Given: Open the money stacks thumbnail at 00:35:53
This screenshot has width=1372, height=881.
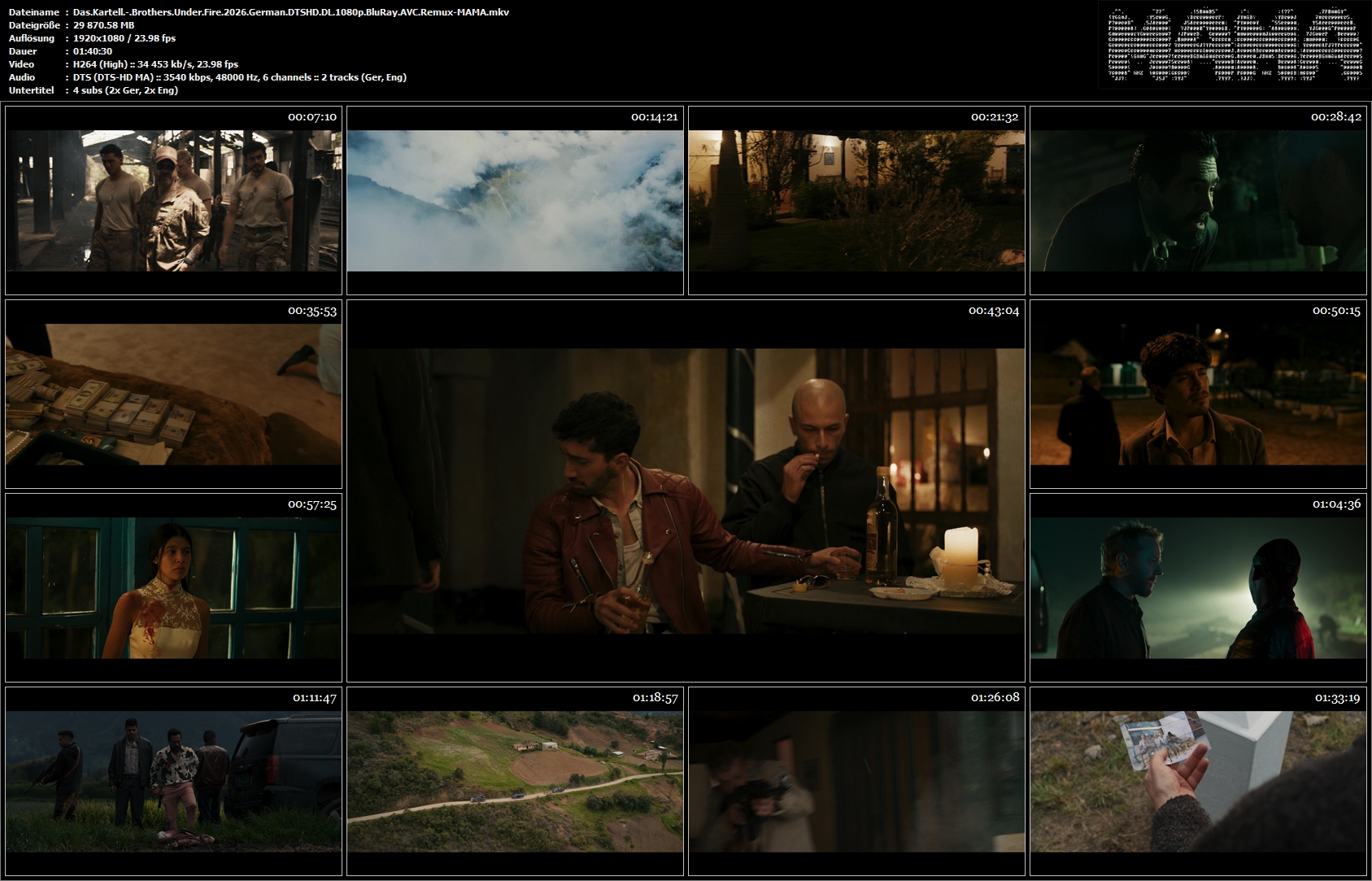Looking at the screenshot, I should coord(173,394).
